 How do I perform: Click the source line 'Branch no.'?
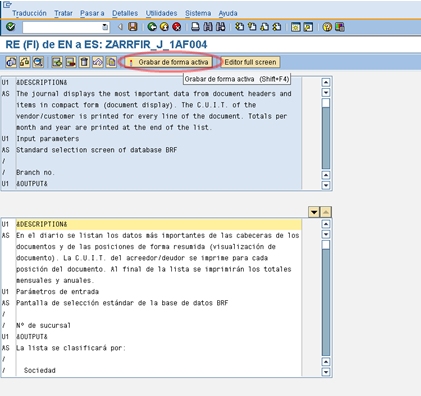pyautogui.click(x=35, y=172)
